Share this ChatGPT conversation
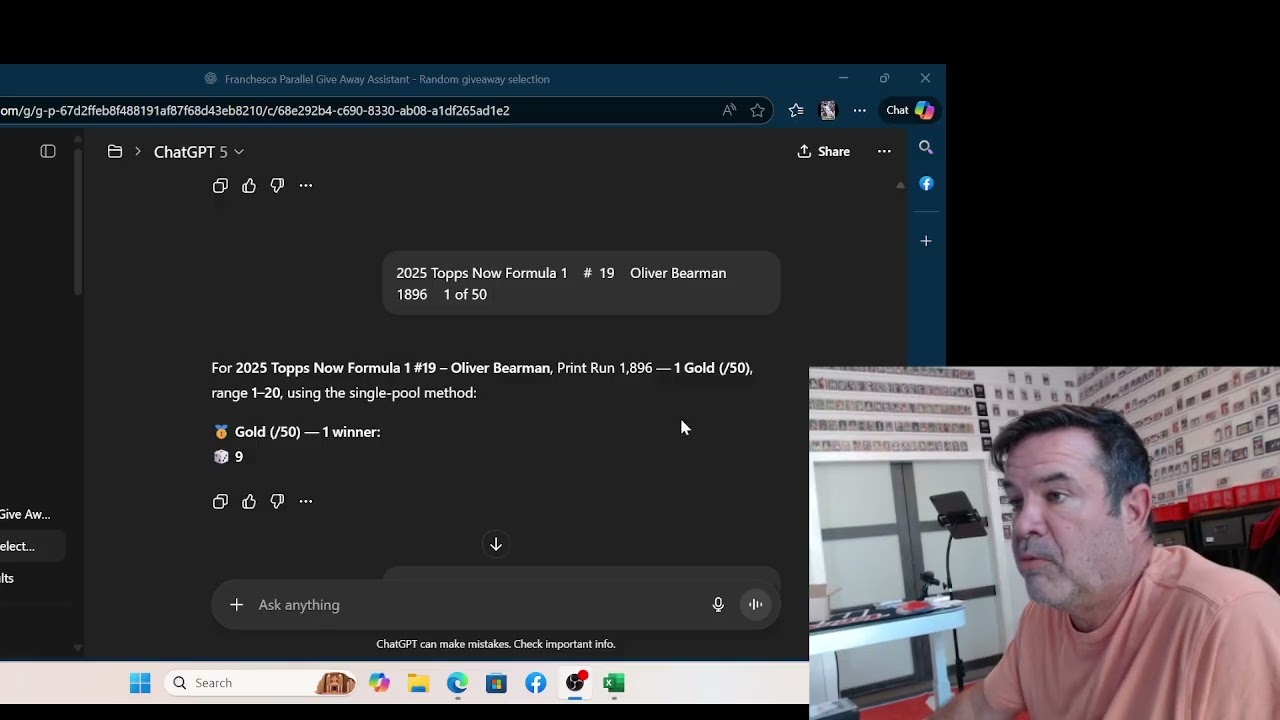The height and width of the screenshot is (720, 1280). [823, 151]
